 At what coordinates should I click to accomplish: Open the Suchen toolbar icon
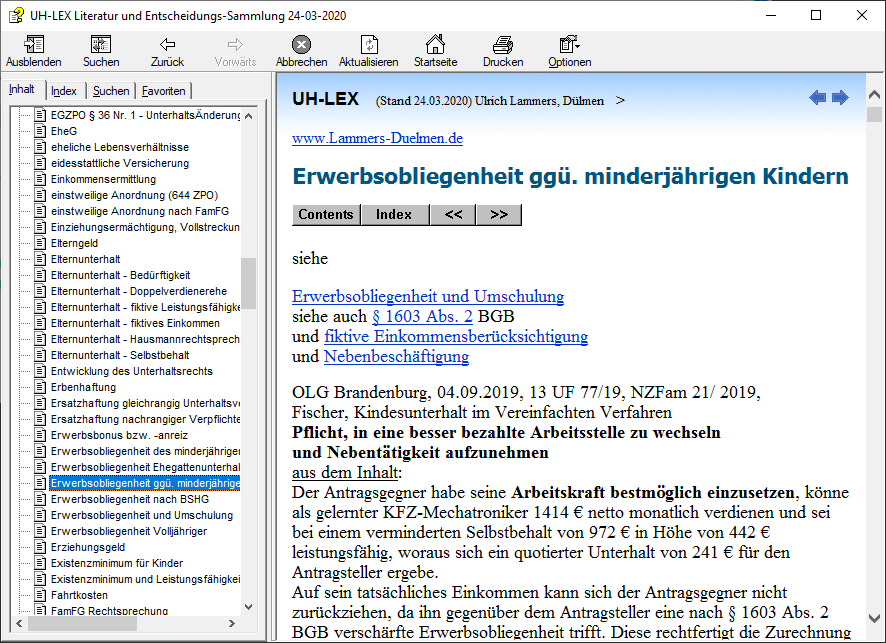tap(101, 45)
